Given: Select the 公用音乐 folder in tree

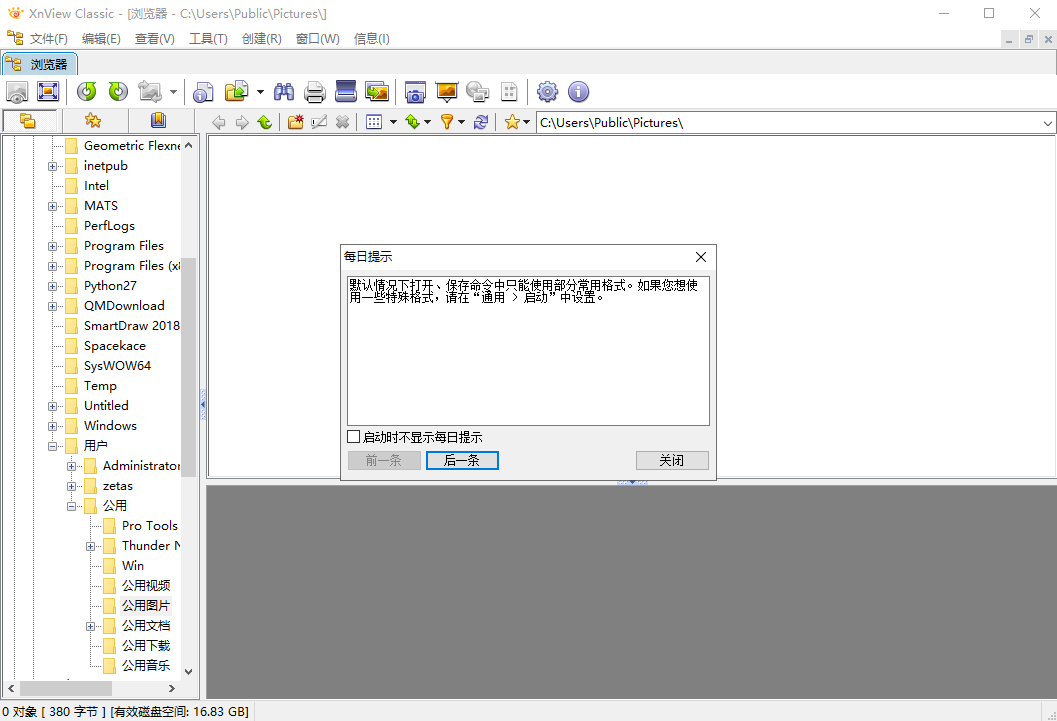Looking at the screenshot, I should 146,666.
